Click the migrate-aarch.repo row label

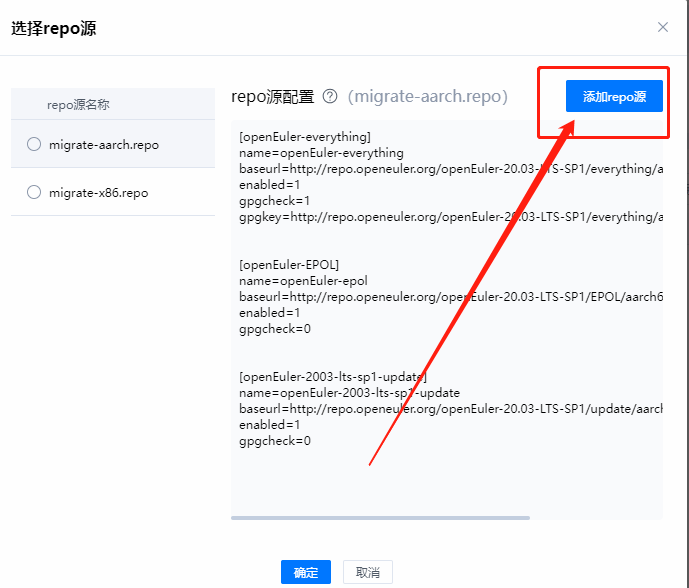[104, 145]
